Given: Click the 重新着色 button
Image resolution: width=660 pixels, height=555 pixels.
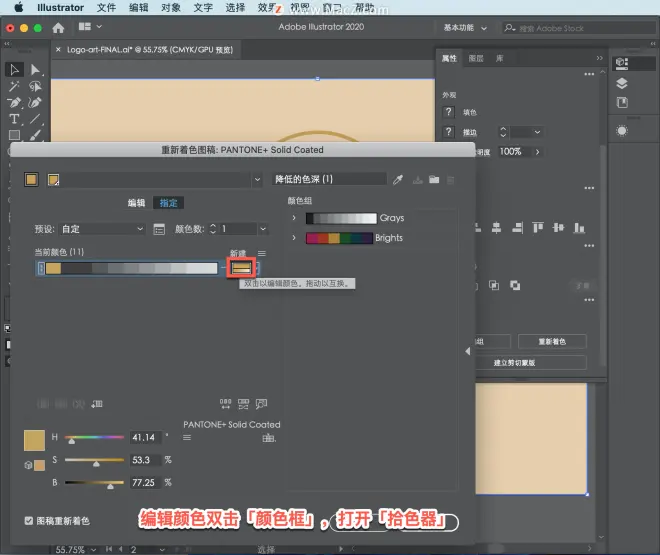Looking at the screenshot, I should click(x=552, y=342).
